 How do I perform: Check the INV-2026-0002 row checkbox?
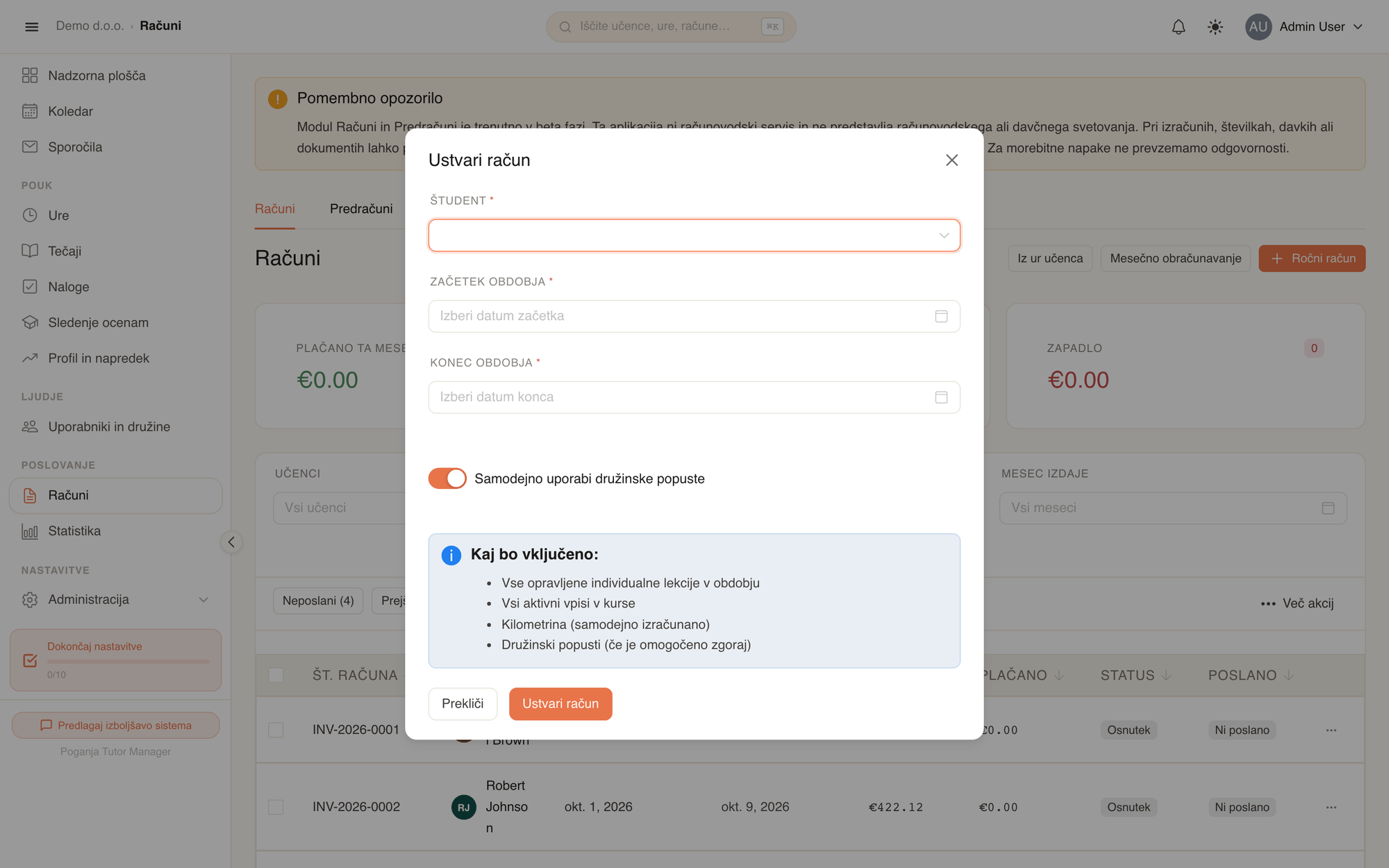(x=276, y=807)
